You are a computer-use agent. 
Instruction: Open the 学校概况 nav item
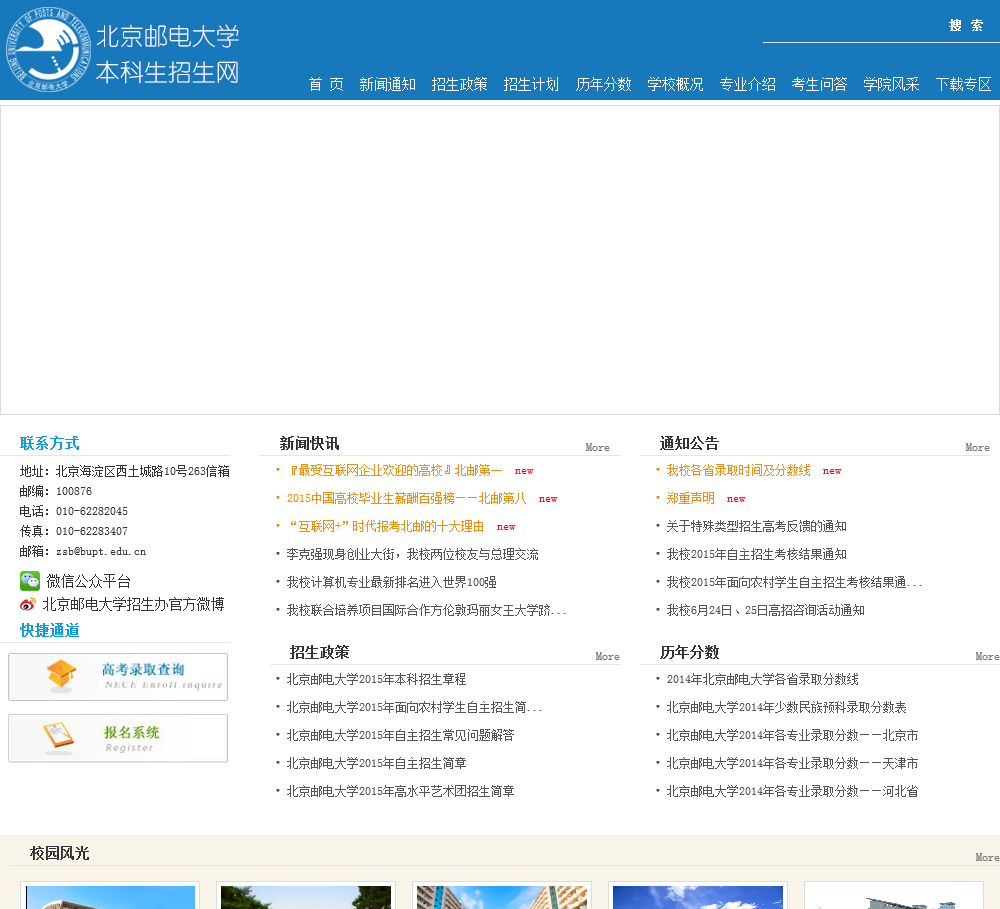pyautogui.click(x=675, y=84)
